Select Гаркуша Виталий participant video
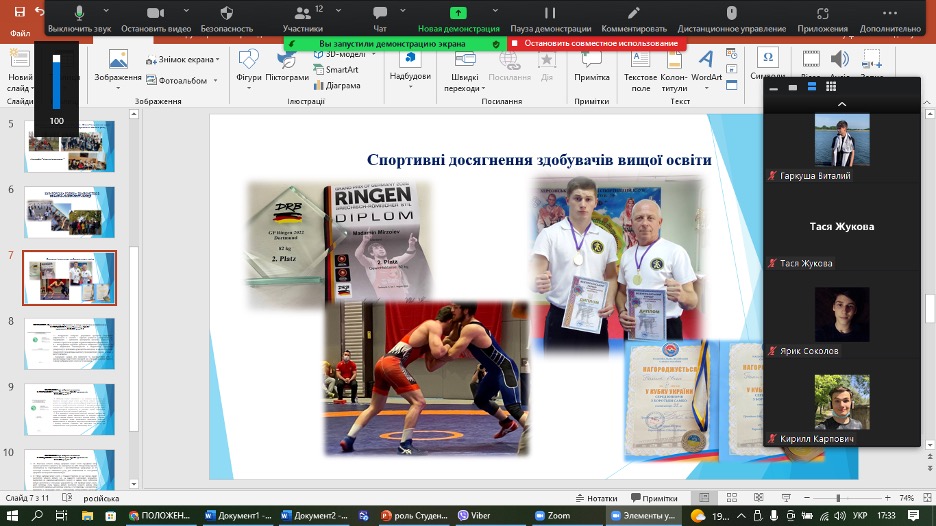Image resolution: width=936 pixels, height=526 pixels. tap(842, 140)
